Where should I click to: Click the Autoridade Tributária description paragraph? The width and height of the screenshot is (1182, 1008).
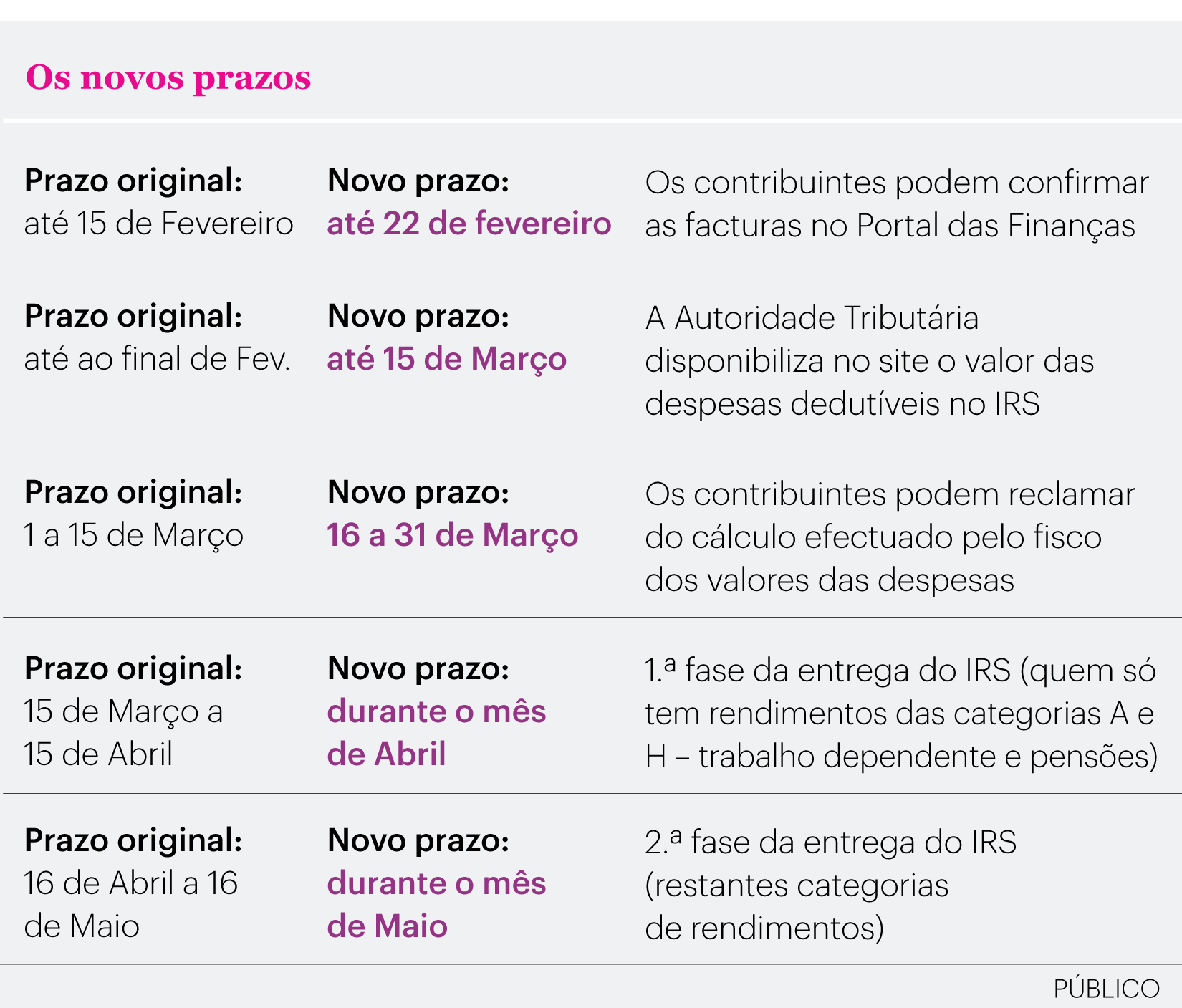869,360
